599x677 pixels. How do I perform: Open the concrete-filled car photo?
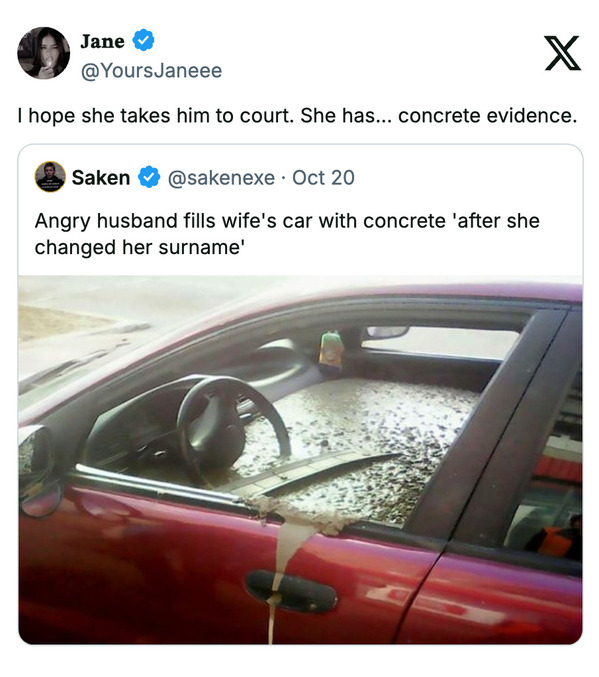[300, 460]
